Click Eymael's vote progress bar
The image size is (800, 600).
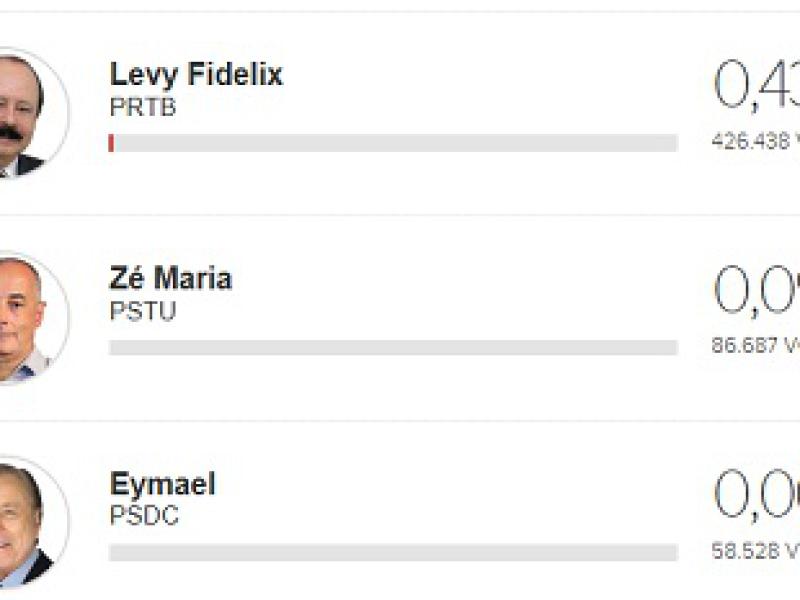pyautogui.click(x=393, y=553)
